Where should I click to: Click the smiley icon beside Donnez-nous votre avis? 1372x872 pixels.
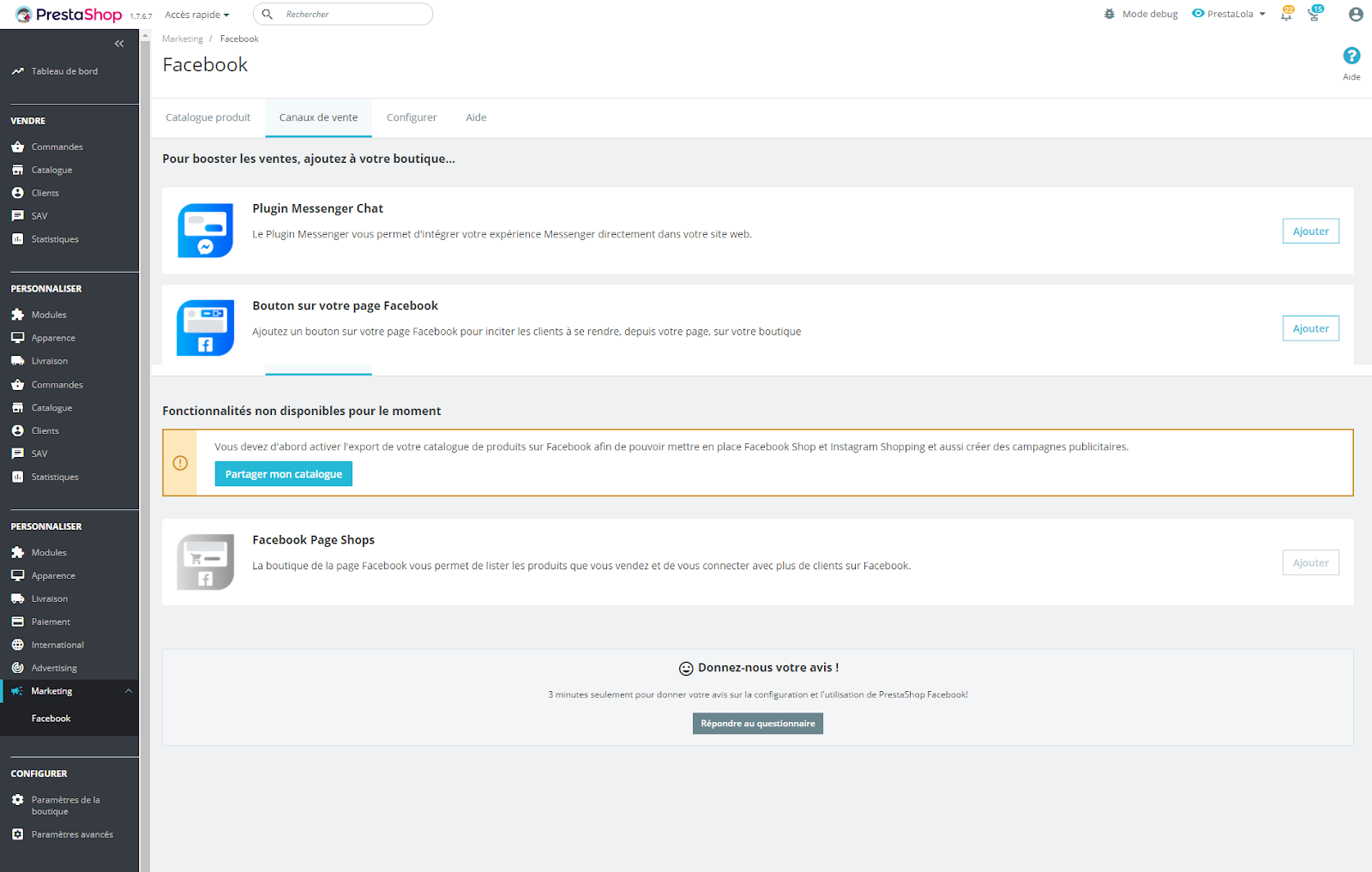[x=686, y=669]
